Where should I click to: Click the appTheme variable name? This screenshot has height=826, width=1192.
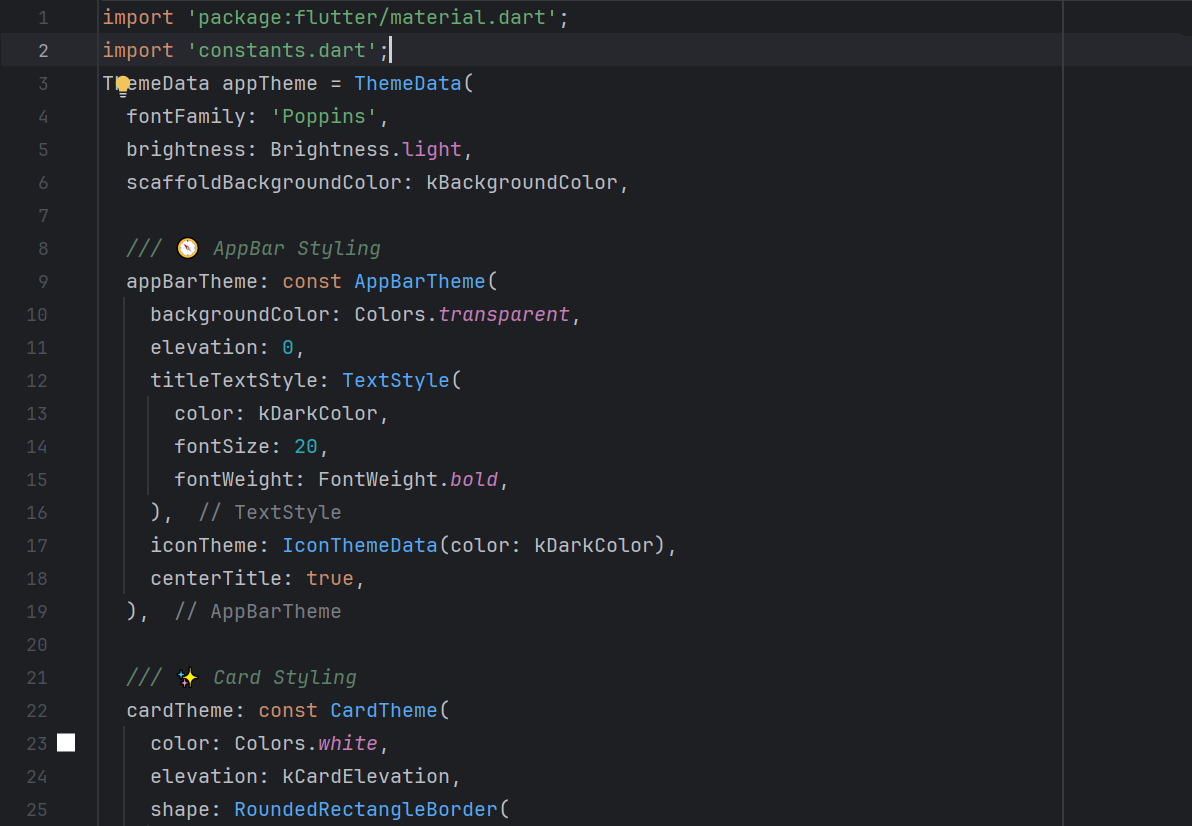tap(270, 84)
